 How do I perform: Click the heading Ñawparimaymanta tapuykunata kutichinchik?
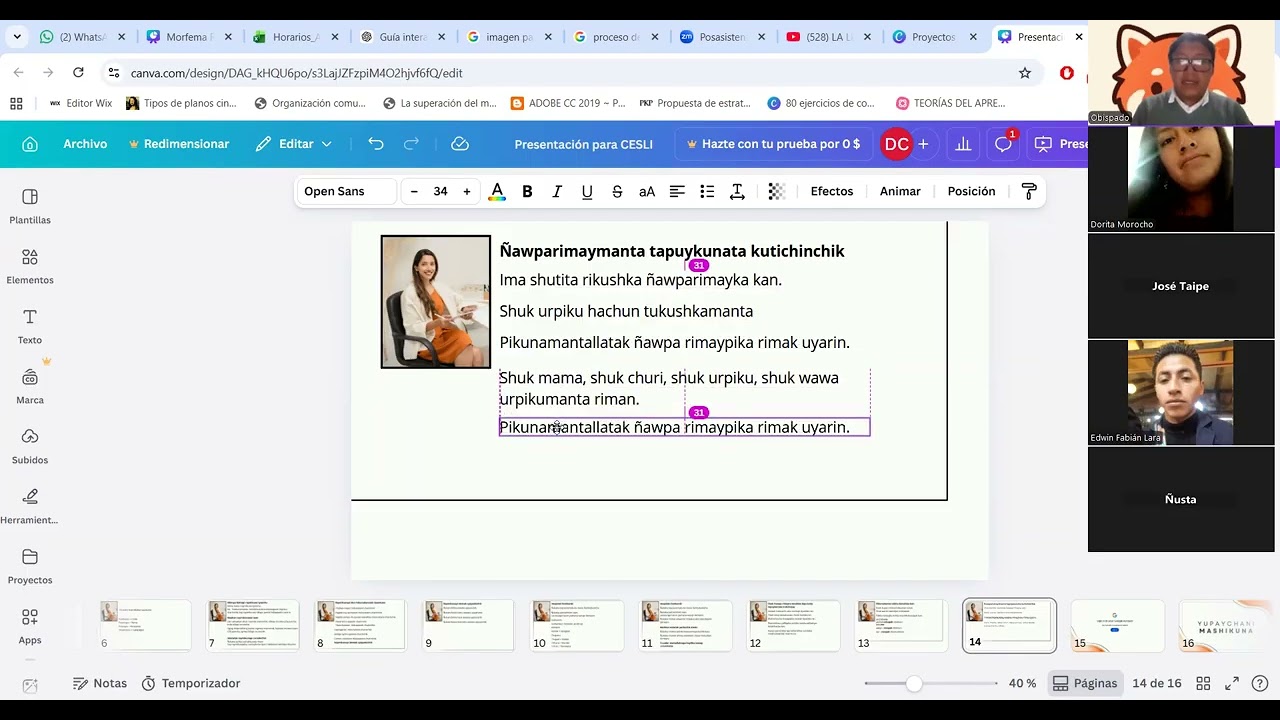[x=672, y=251]
